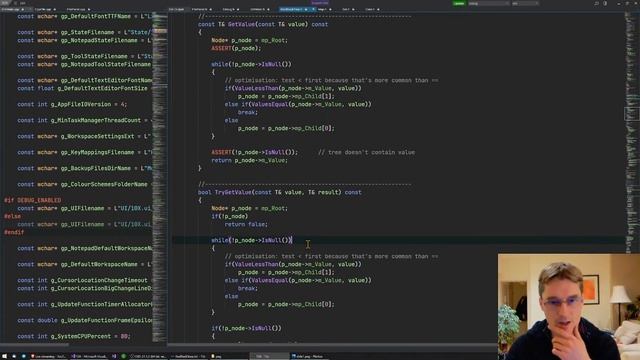Screen dimensions: 640x360
Task: Click the g_DefaultTextEditorFontSize declaration line
Action: tap(84, 88)
